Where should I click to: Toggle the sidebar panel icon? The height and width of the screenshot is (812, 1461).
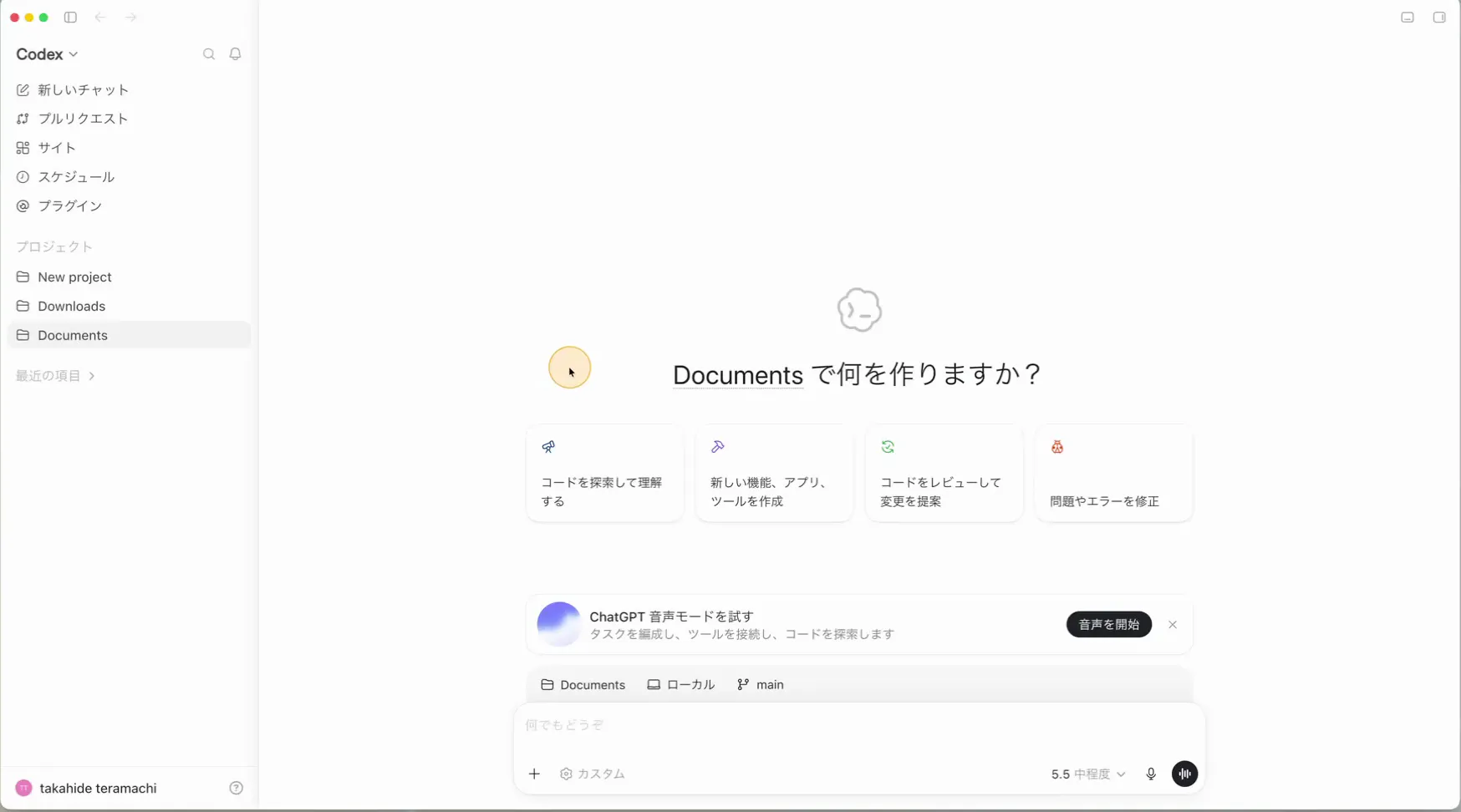(70, 18)
